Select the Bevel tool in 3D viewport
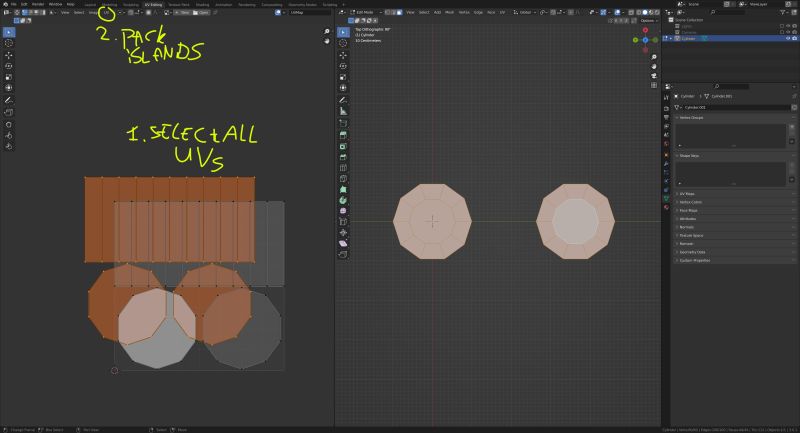The height and width of the screenshot is (433, 800). 343,157
